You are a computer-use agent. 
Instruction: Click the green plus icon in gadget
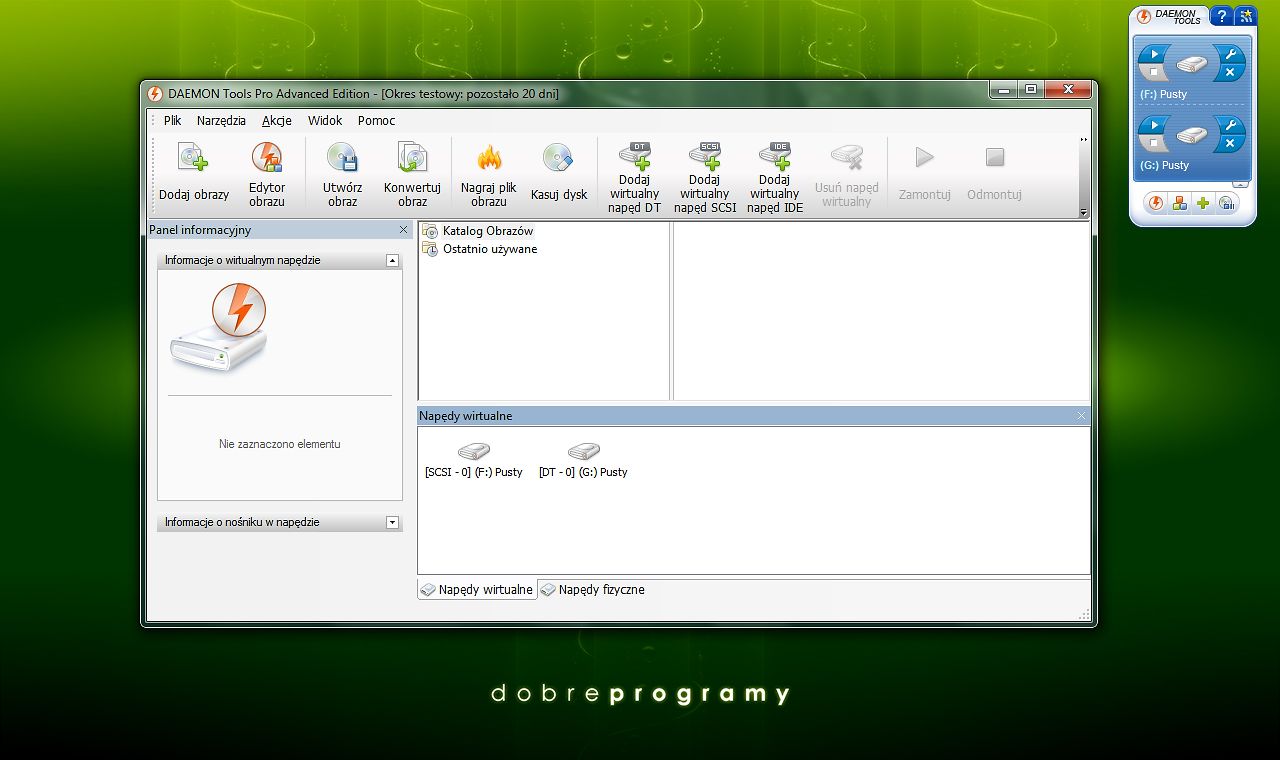(1203, 203)
